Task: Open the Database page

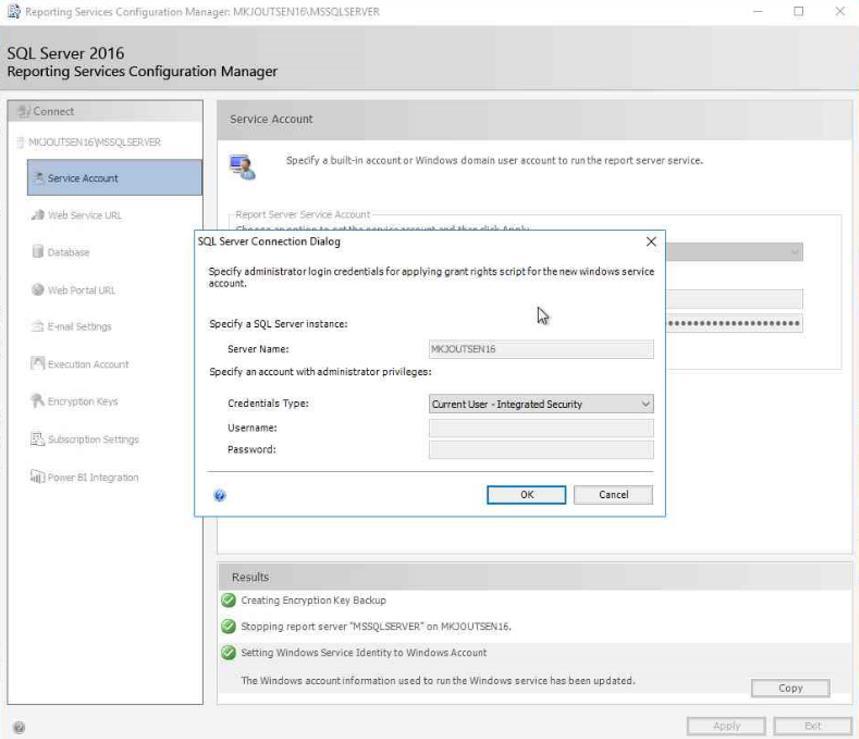Action: 68,252
